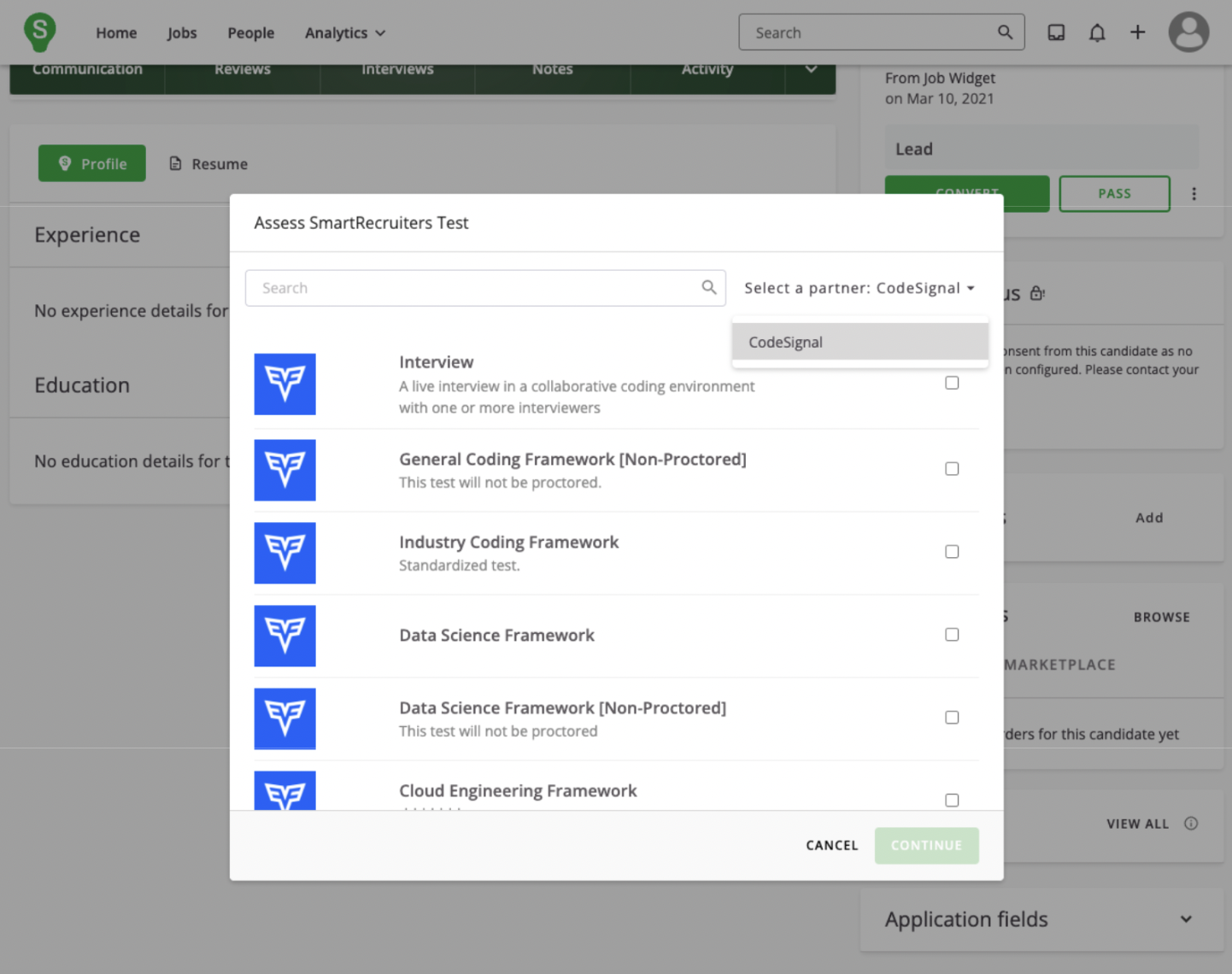Open the Resume view
Viewport: 1232px width, 974px height.
pyautogui.click(x=208, y=163)
